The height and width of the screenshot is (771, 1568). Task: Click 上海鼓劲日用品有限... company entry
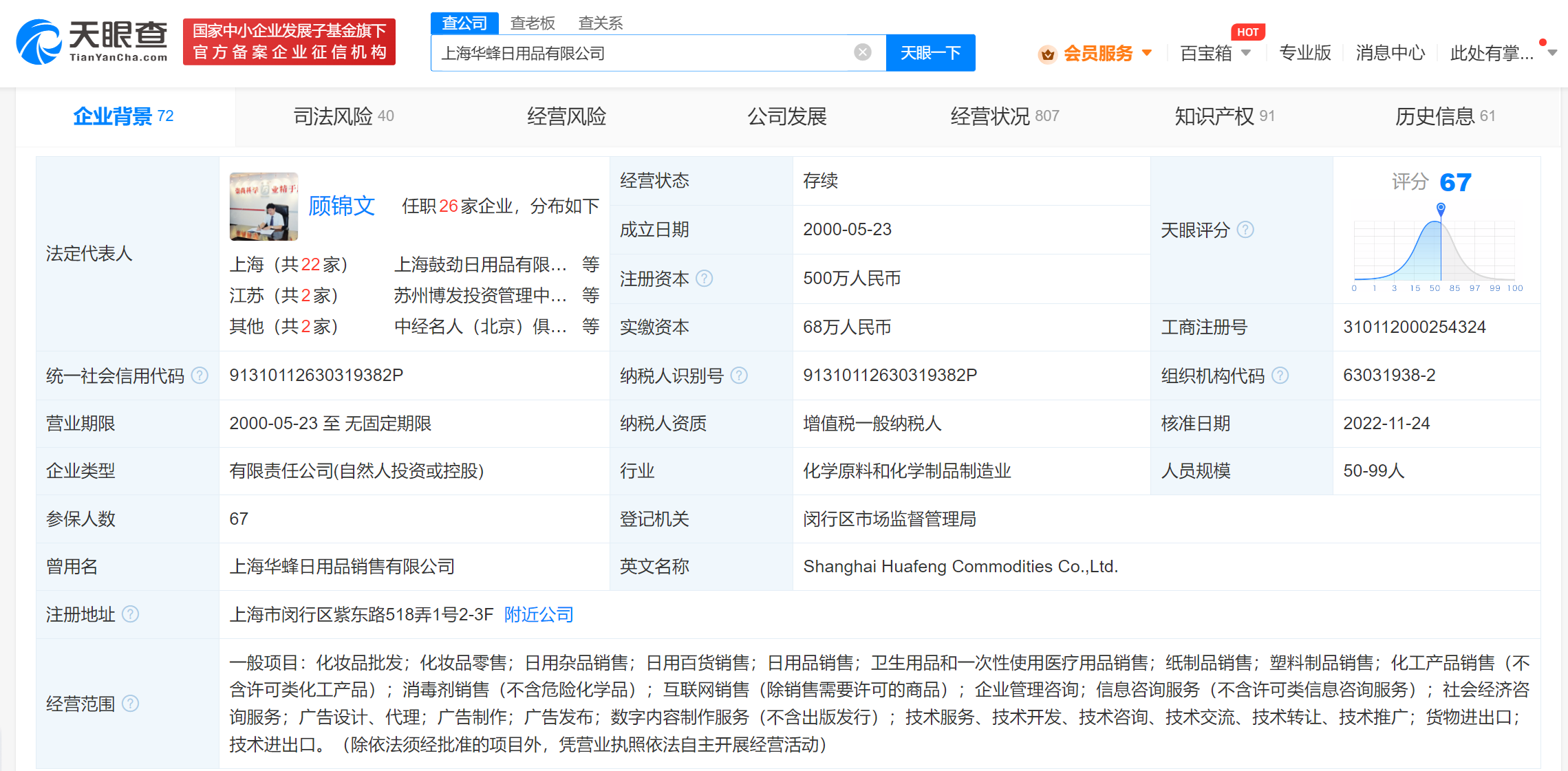point(480,265)
